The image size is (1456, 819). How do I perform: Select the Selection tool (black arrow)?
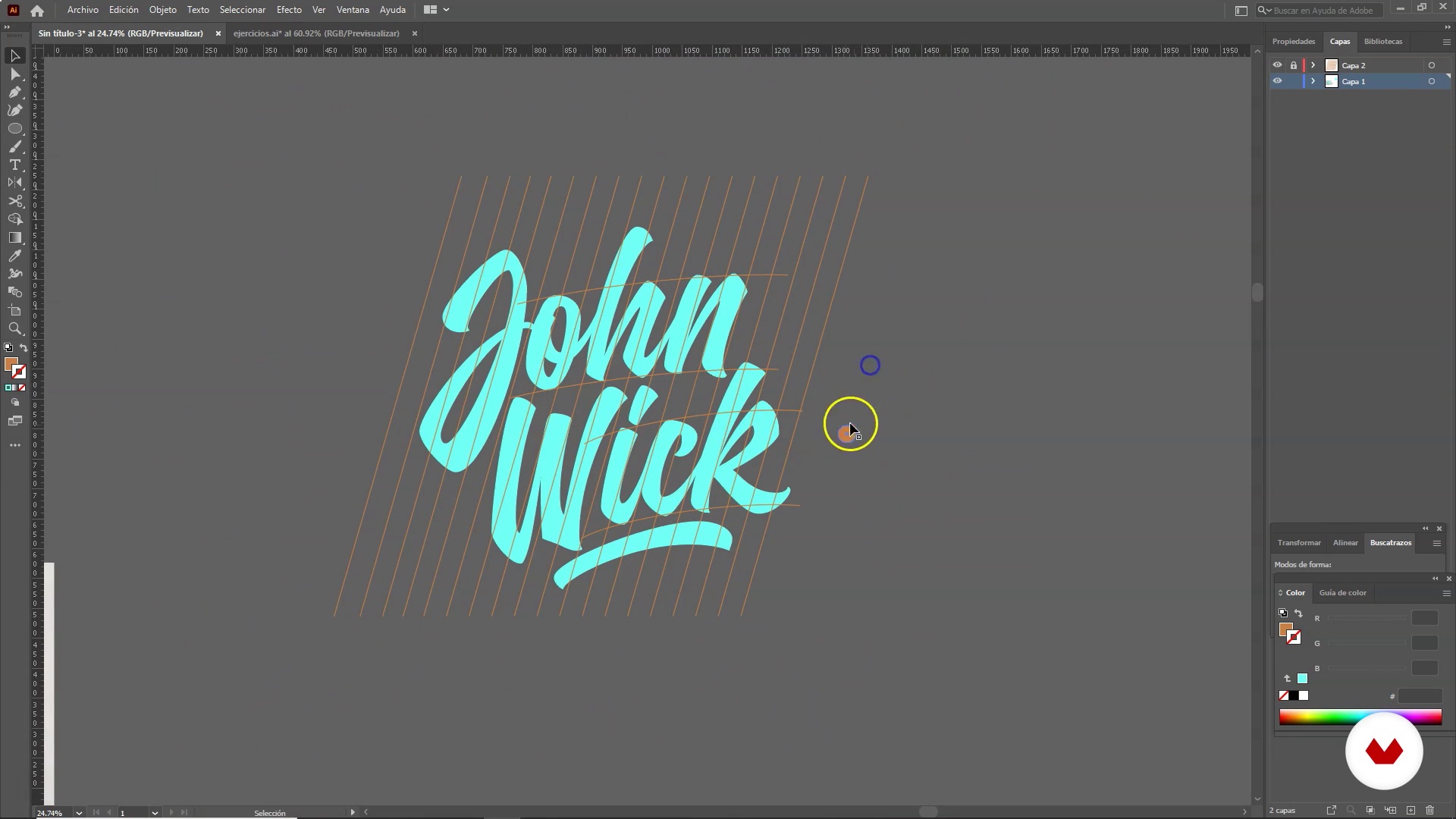coord(15,56)
